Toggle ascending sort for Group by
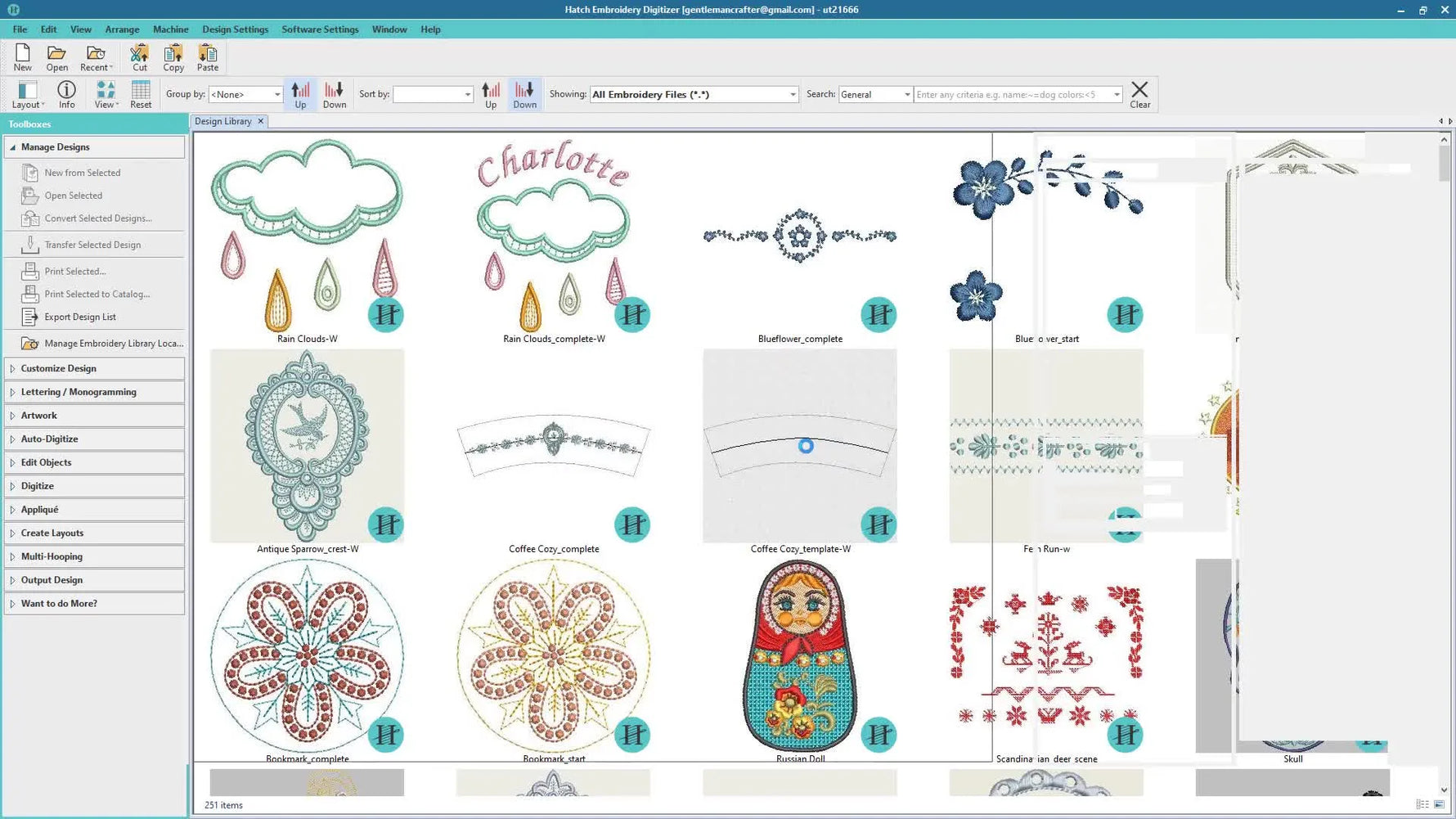Viewport: 1456px width, 819px height. tap(300, 93)
